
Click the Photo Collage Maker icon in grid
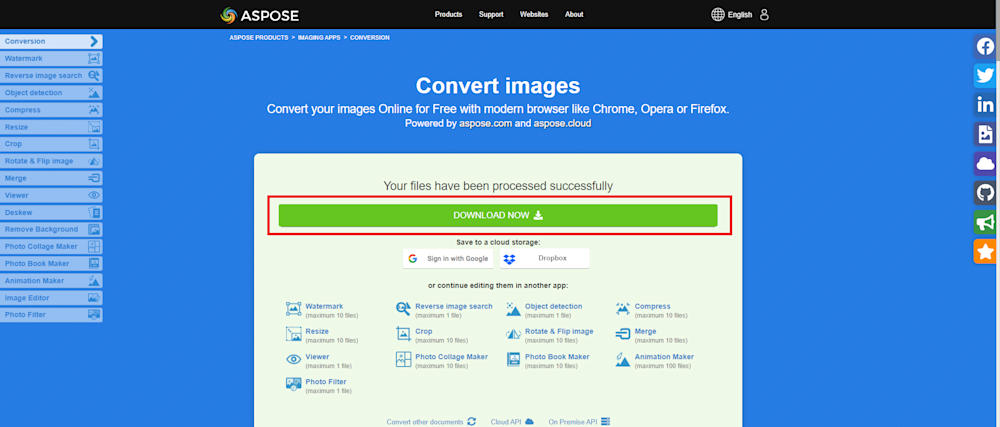[x=403, y=359]
